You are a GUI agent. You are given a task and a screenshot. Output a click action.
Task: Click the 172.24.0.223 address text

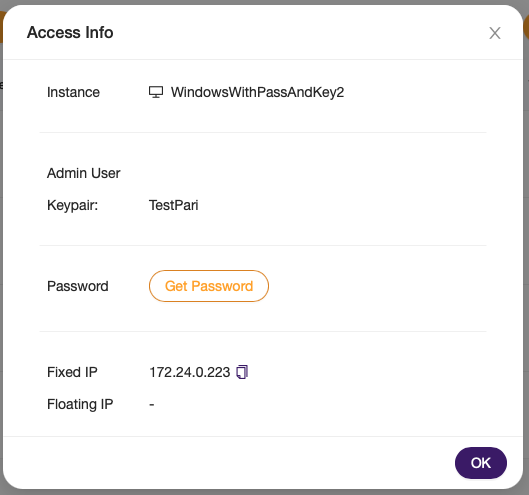(190, 373)
